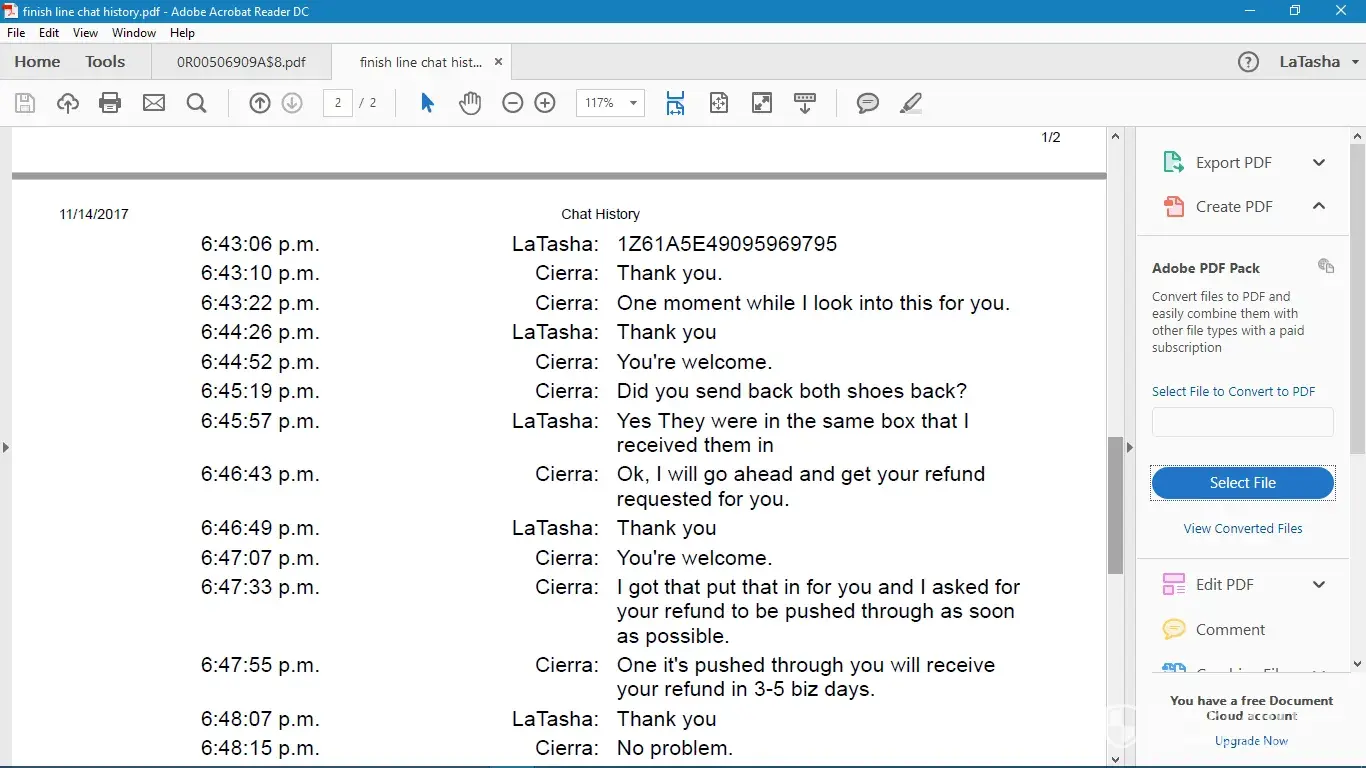Image resolution: width=1366 pixels, height=768 pixels.
Task: Open the sticky note comment tool
Action: point(868,103)
